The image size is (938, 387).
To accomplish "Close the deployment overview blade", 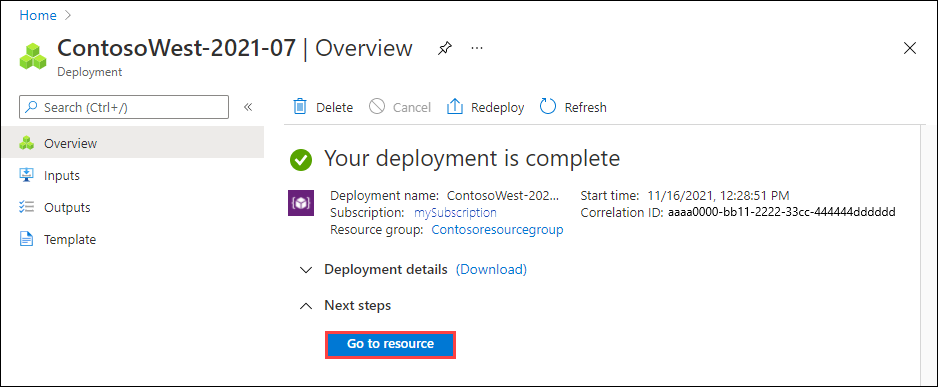I will coord(910,48).
